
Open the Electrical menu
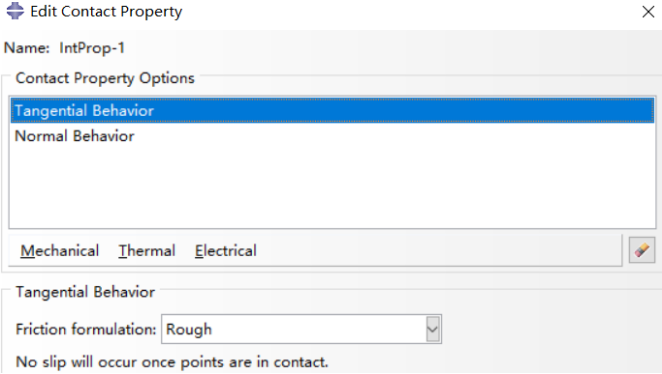click(x=225, y=251)
